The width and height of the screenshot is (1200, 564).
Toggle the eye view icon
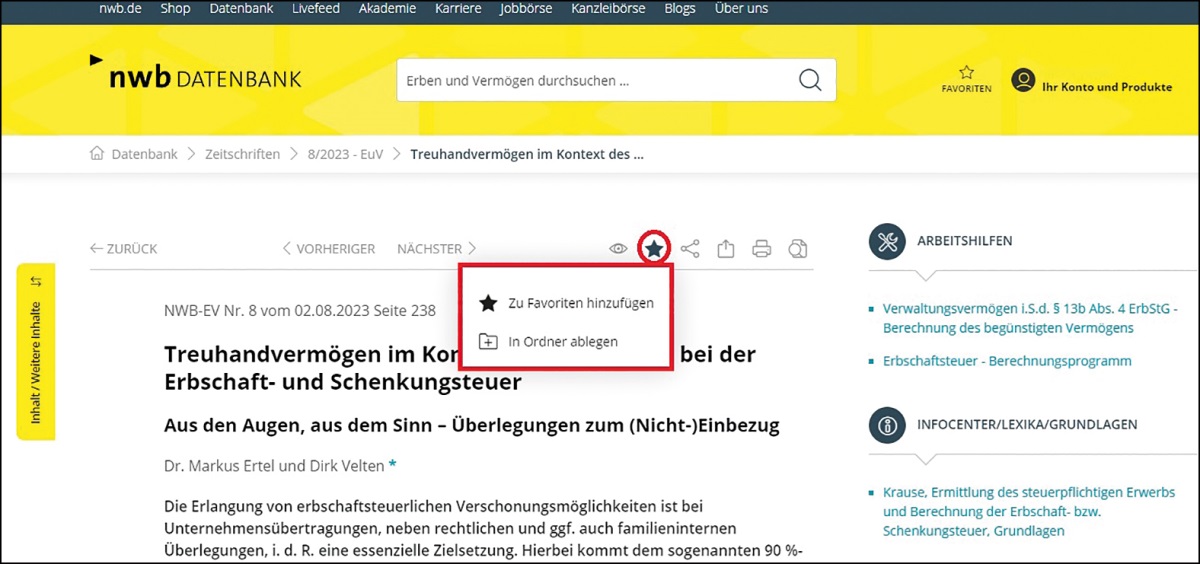click(619, 248)
